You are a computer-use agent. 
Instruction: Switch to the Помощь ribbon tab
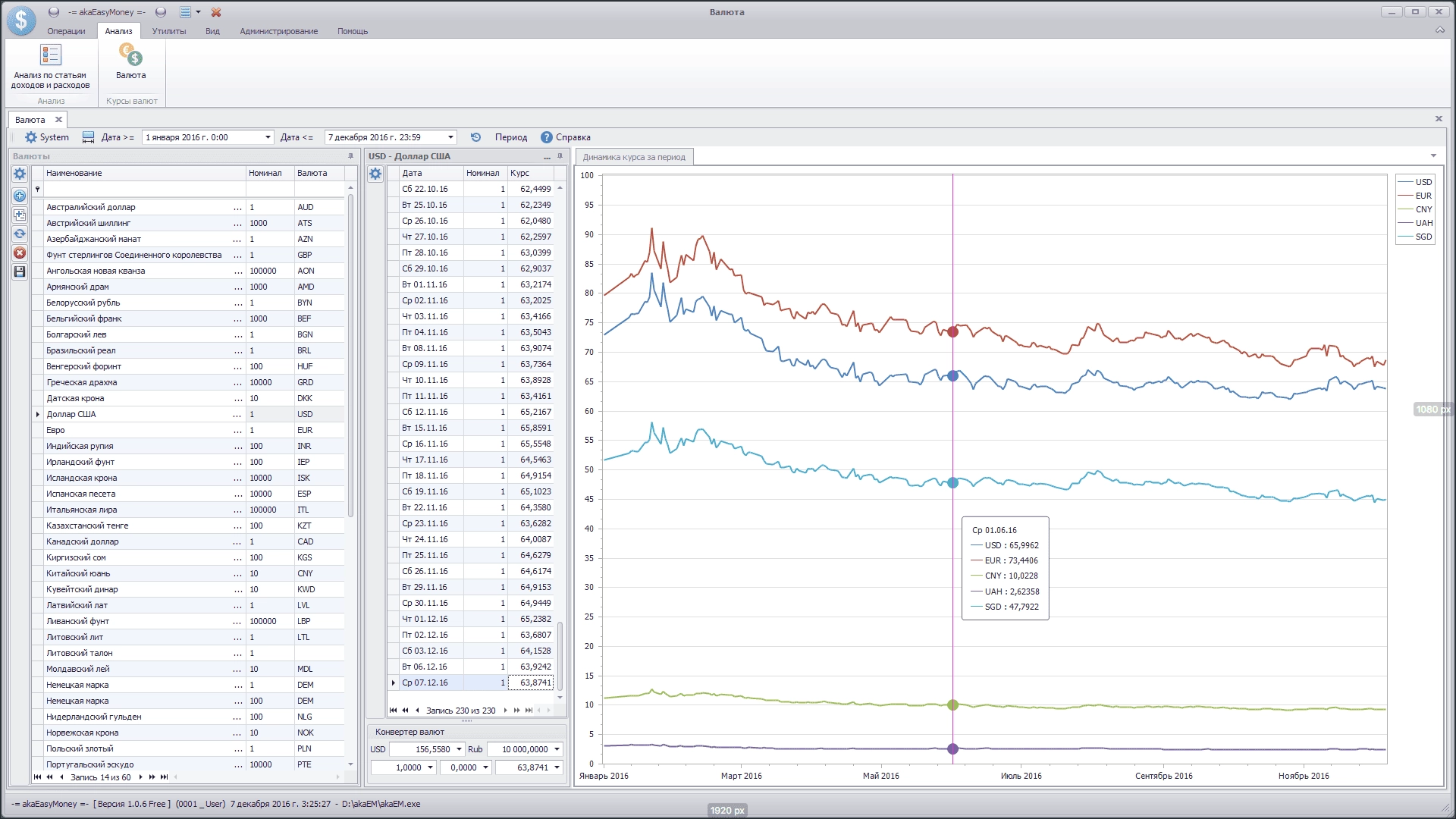click(353, 31)
